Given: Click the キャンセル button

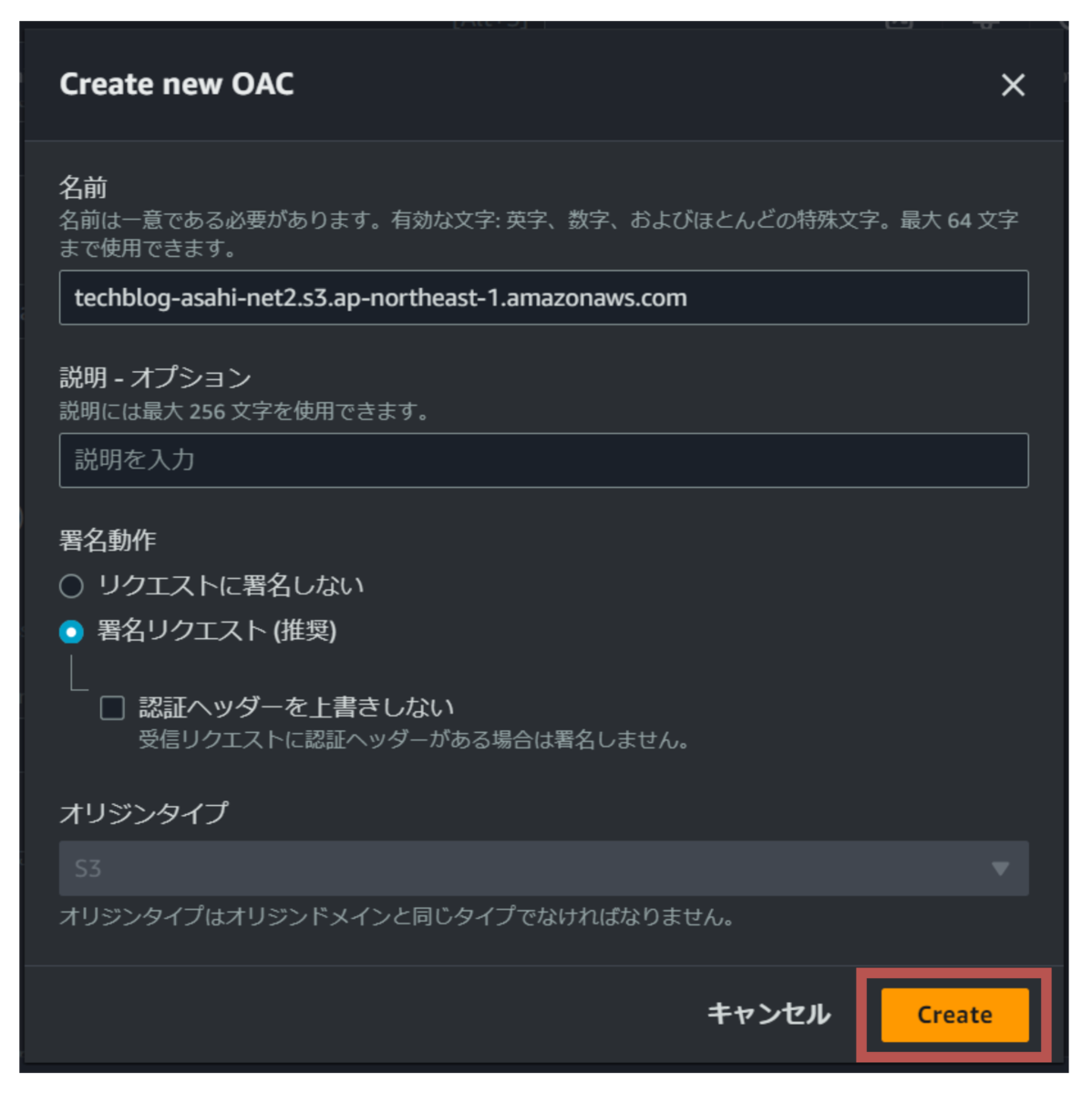Looking at the screenshot, I should [x=768, y=1014].
